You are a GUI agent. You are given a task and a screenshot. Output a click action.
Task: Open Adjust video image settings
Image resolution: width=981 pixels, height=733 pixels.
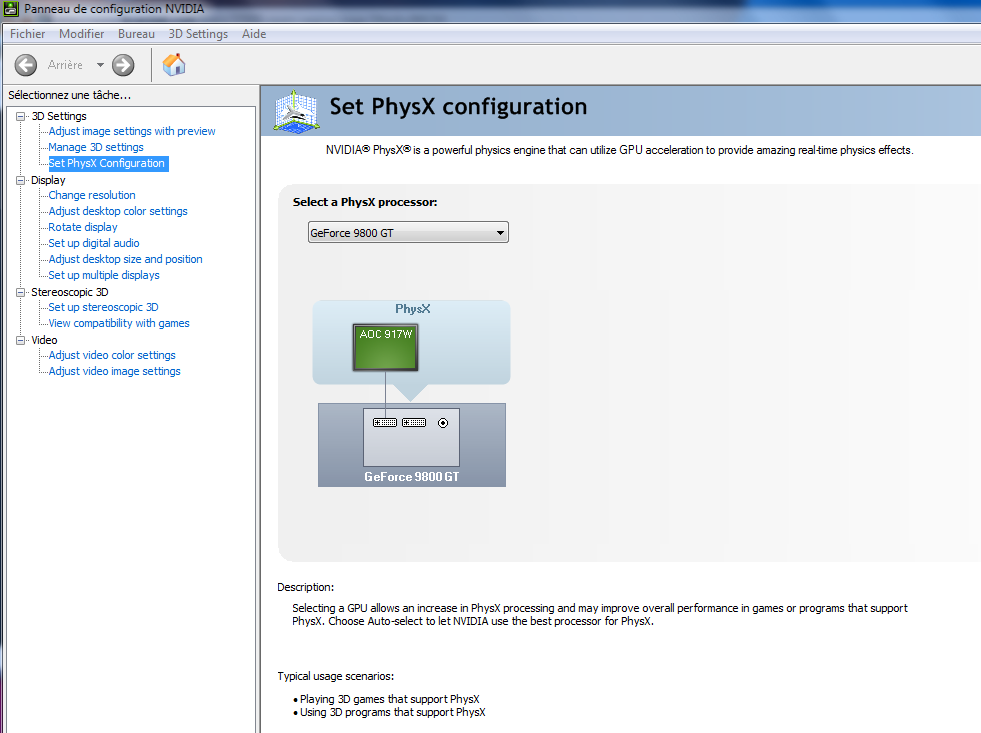114,371
